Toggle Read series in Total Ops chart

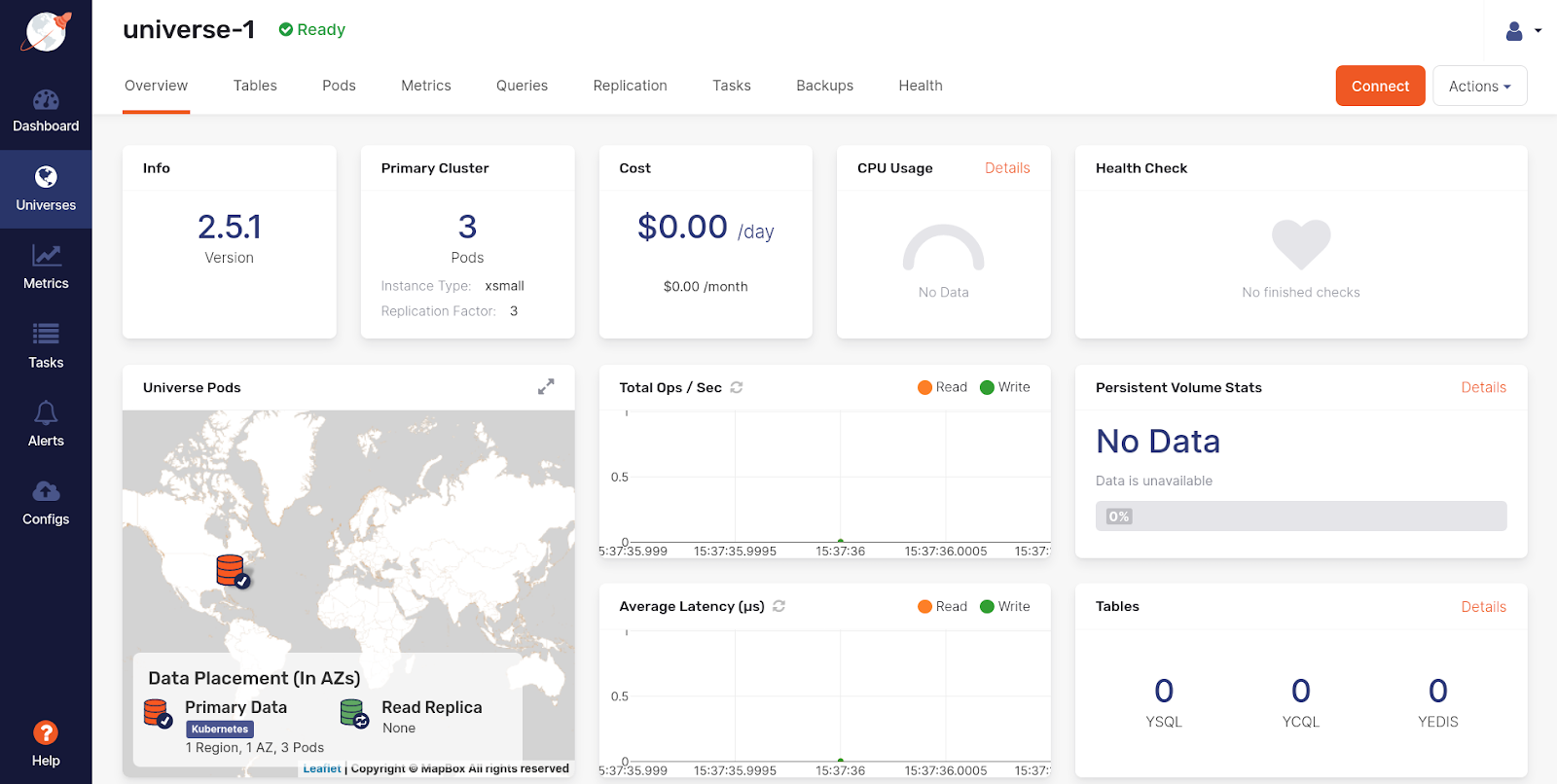click(x=942, y=387)
